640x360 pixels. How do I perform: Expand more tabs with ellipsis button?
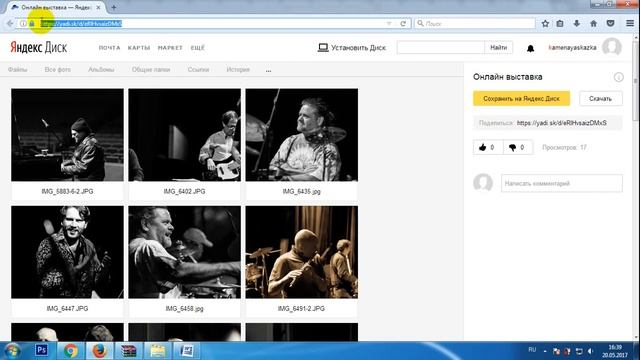(268, 71)
